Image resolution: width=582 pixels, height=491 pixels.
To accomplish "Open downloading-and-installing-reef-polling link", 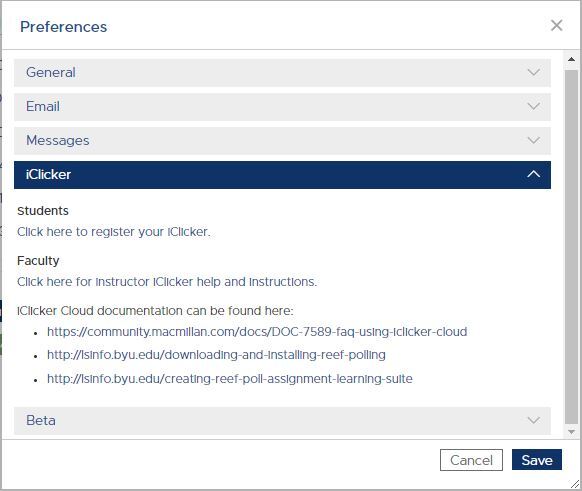I will point(216,355).
